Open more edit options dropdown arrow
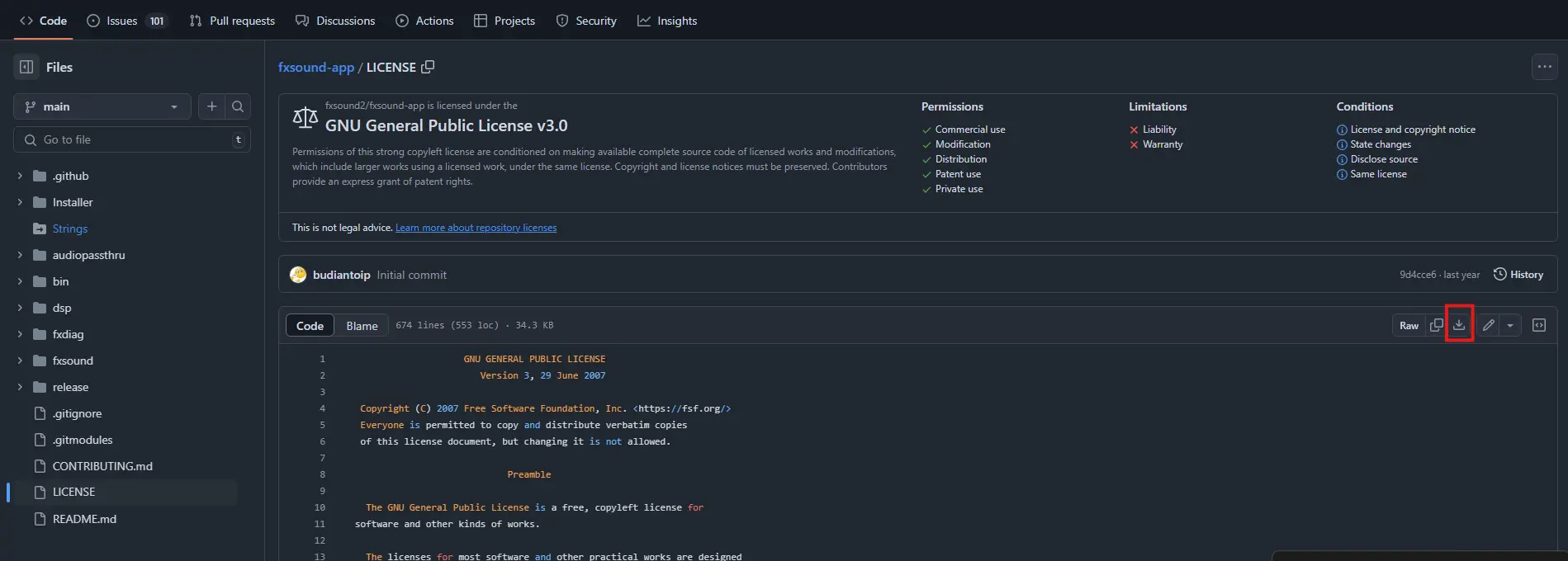This screenshot has height=561, width=1568. tap(1510, 325)
